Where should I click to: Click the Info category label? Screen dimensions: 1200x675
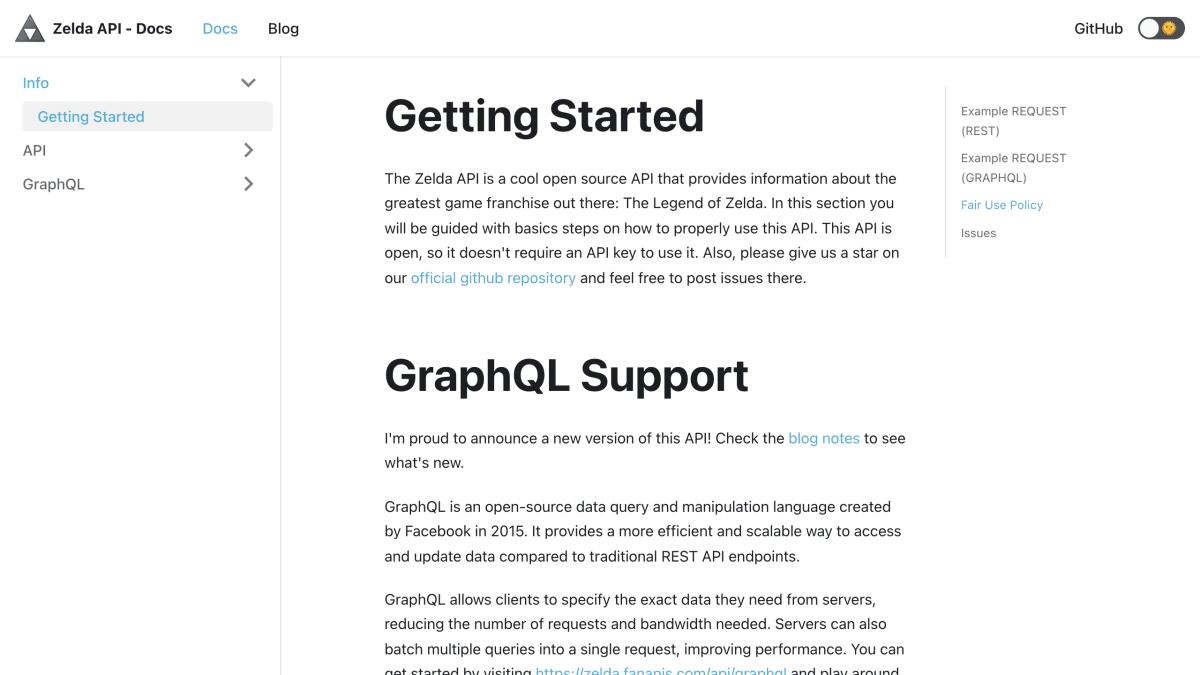pos(36,83)
